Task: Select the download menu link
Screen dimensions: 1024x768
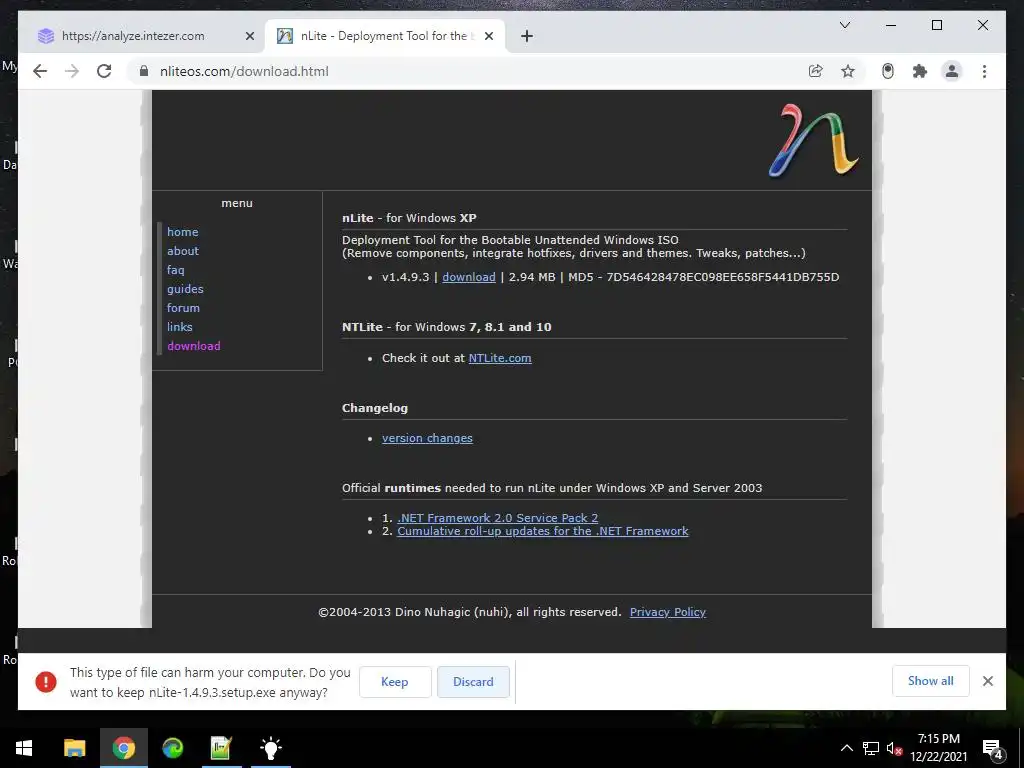Action: [x=193, y=345]
